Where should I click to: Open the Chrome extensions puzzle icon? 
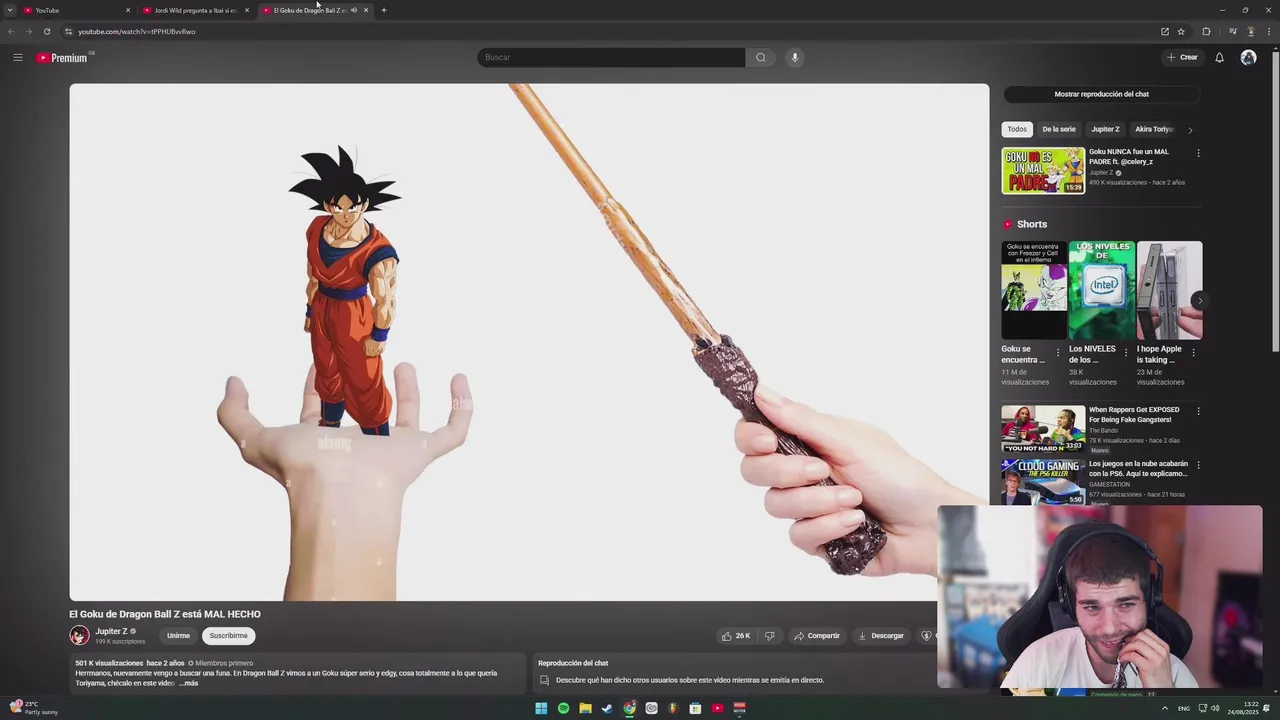[1206, 31]
